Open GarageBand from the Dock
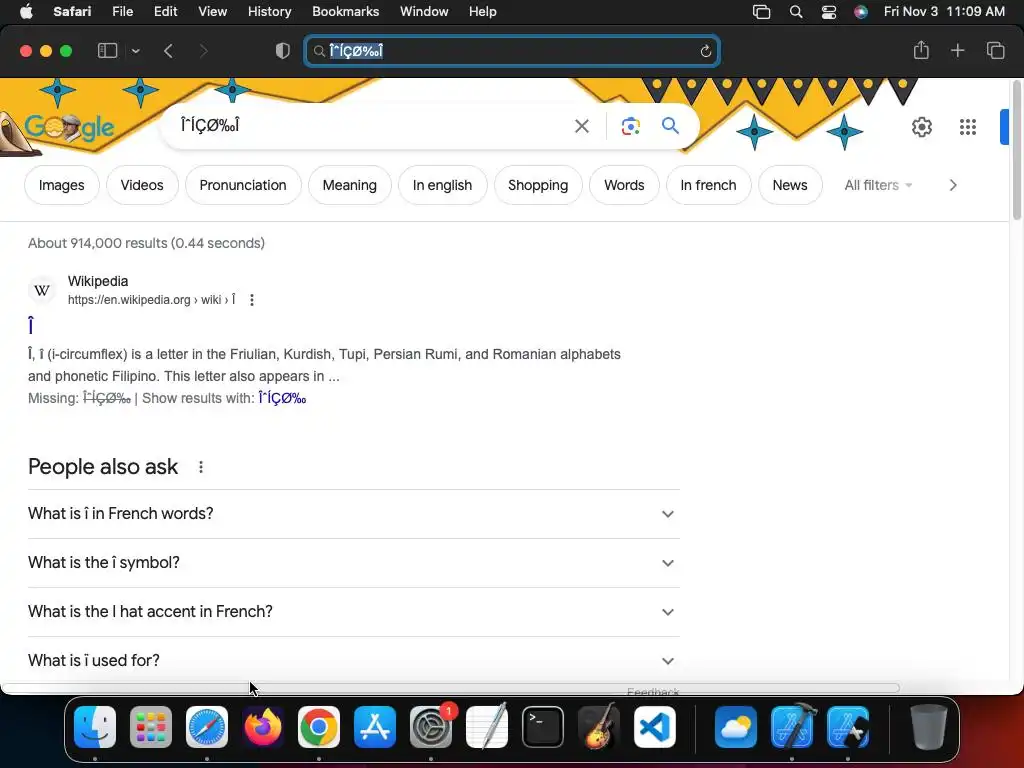 599,727
